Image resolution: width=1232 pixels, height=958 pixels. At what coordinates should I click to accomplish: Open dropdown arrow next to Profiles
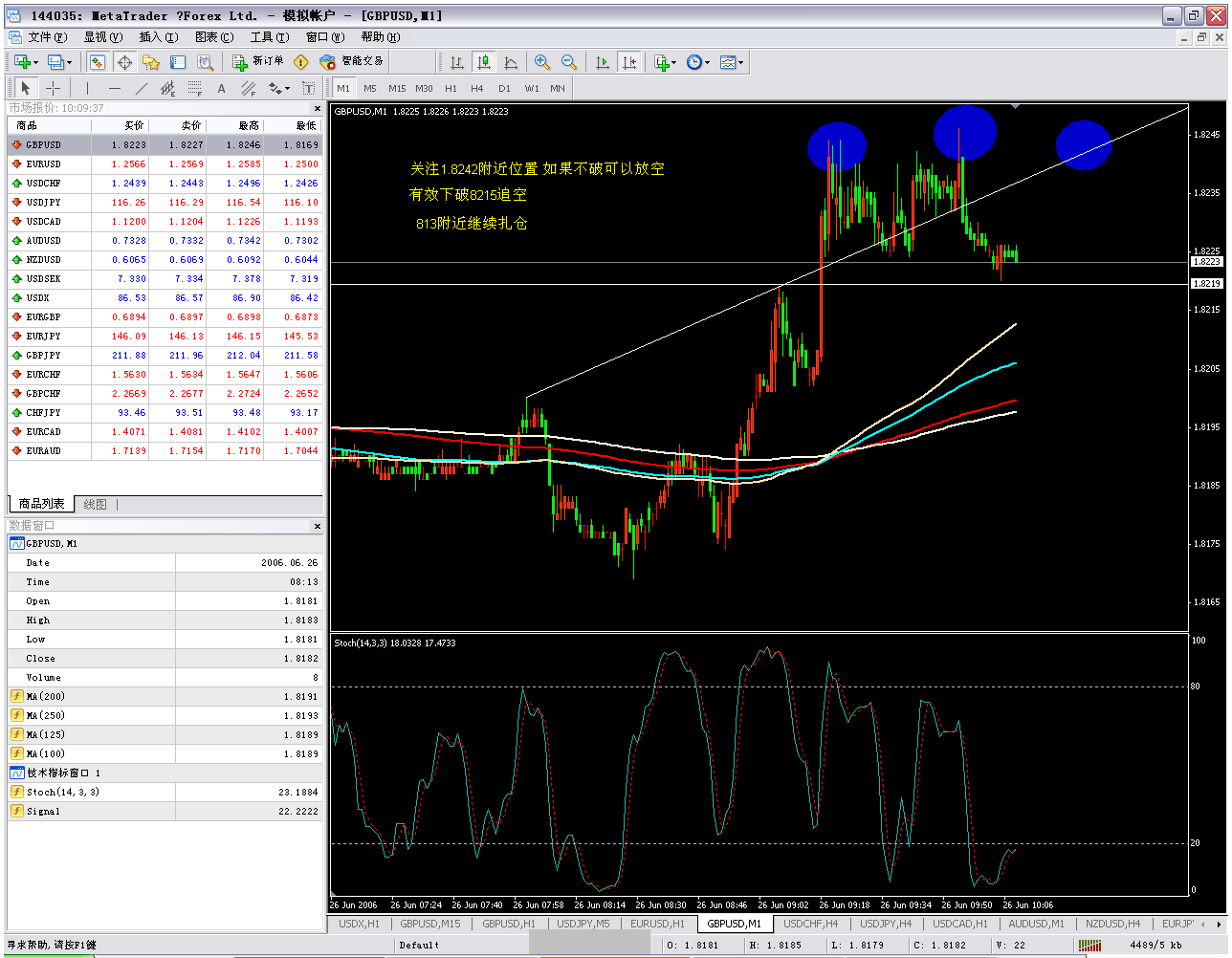(69, 63)
